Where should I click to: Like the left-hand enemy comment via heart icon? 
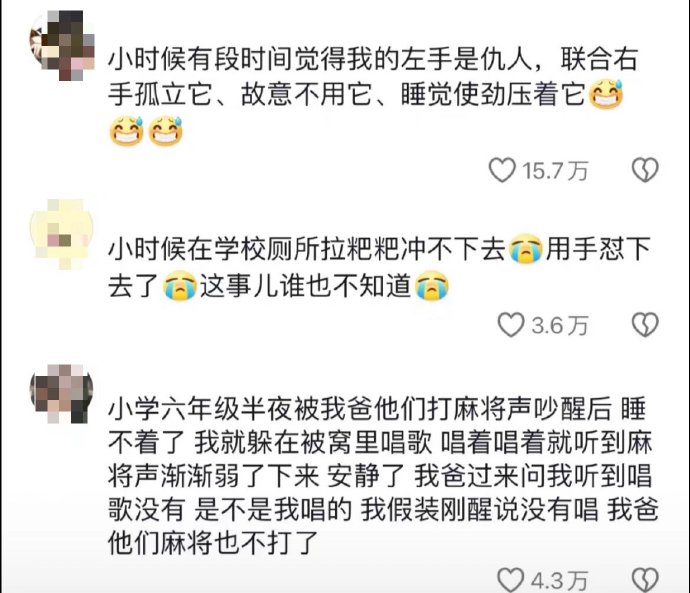(x=502, y=170)
